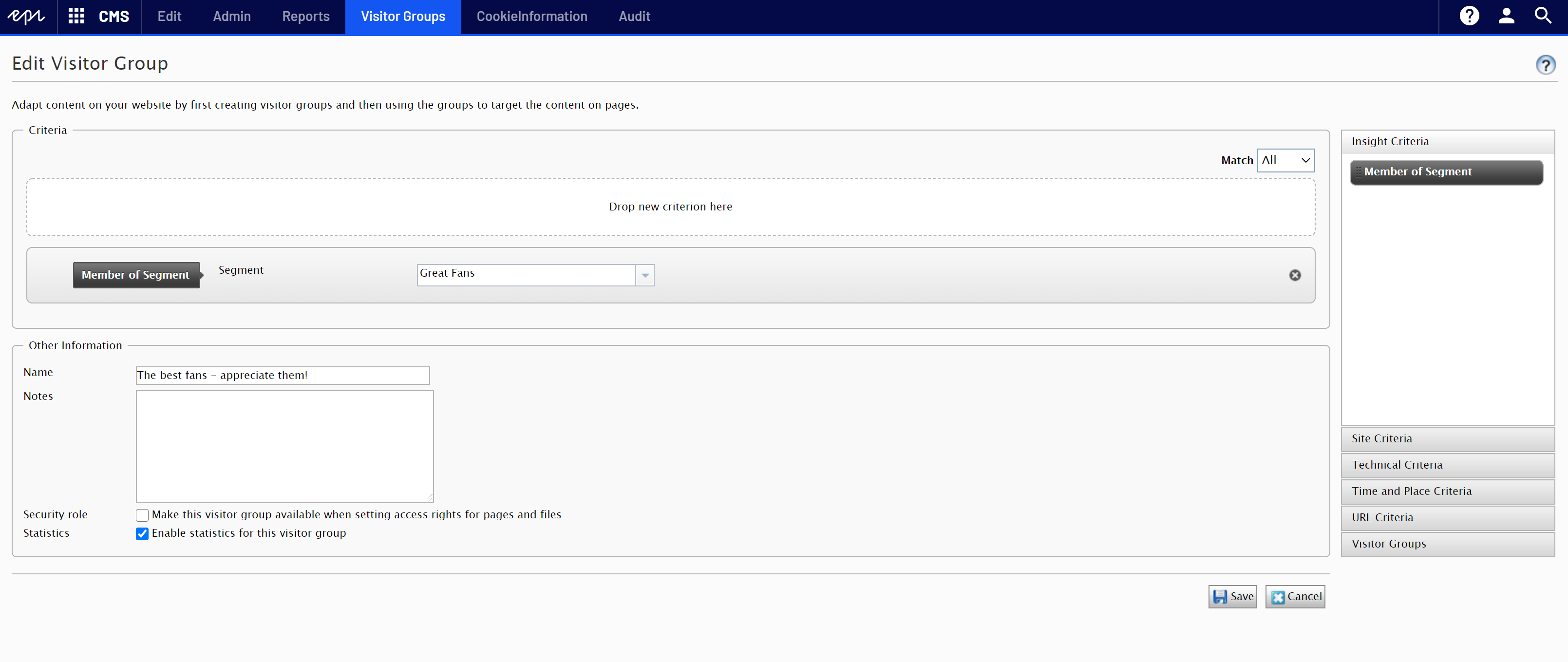Image resolution: width=1568 pixels, height=662 pixels.
Task: Open the Match All dropdown
Action: [1285, 161]
